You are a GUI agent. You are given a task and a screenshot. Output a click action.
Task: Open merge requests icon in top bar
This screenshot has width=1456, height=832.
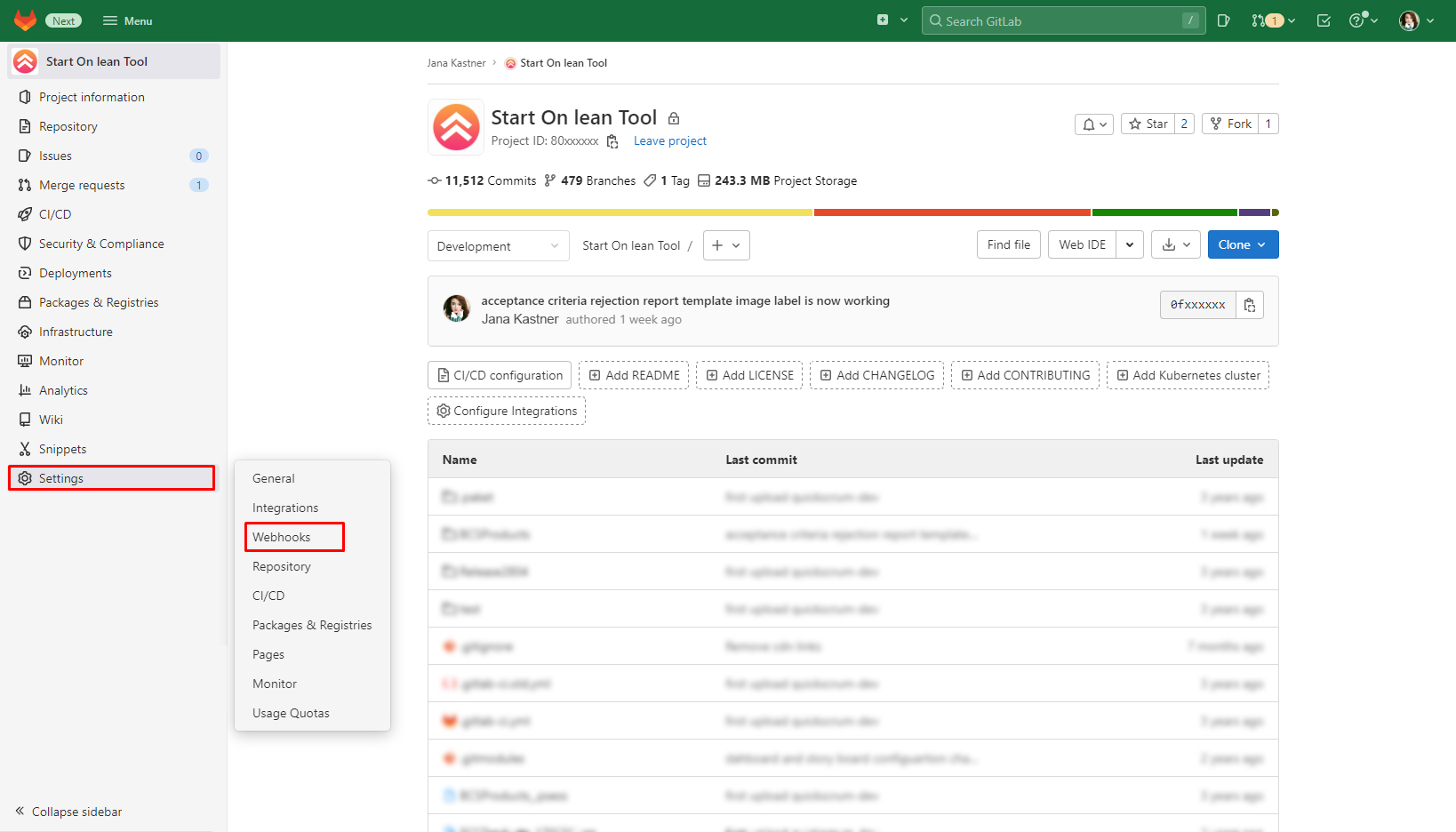click(x=1273, y=20)
